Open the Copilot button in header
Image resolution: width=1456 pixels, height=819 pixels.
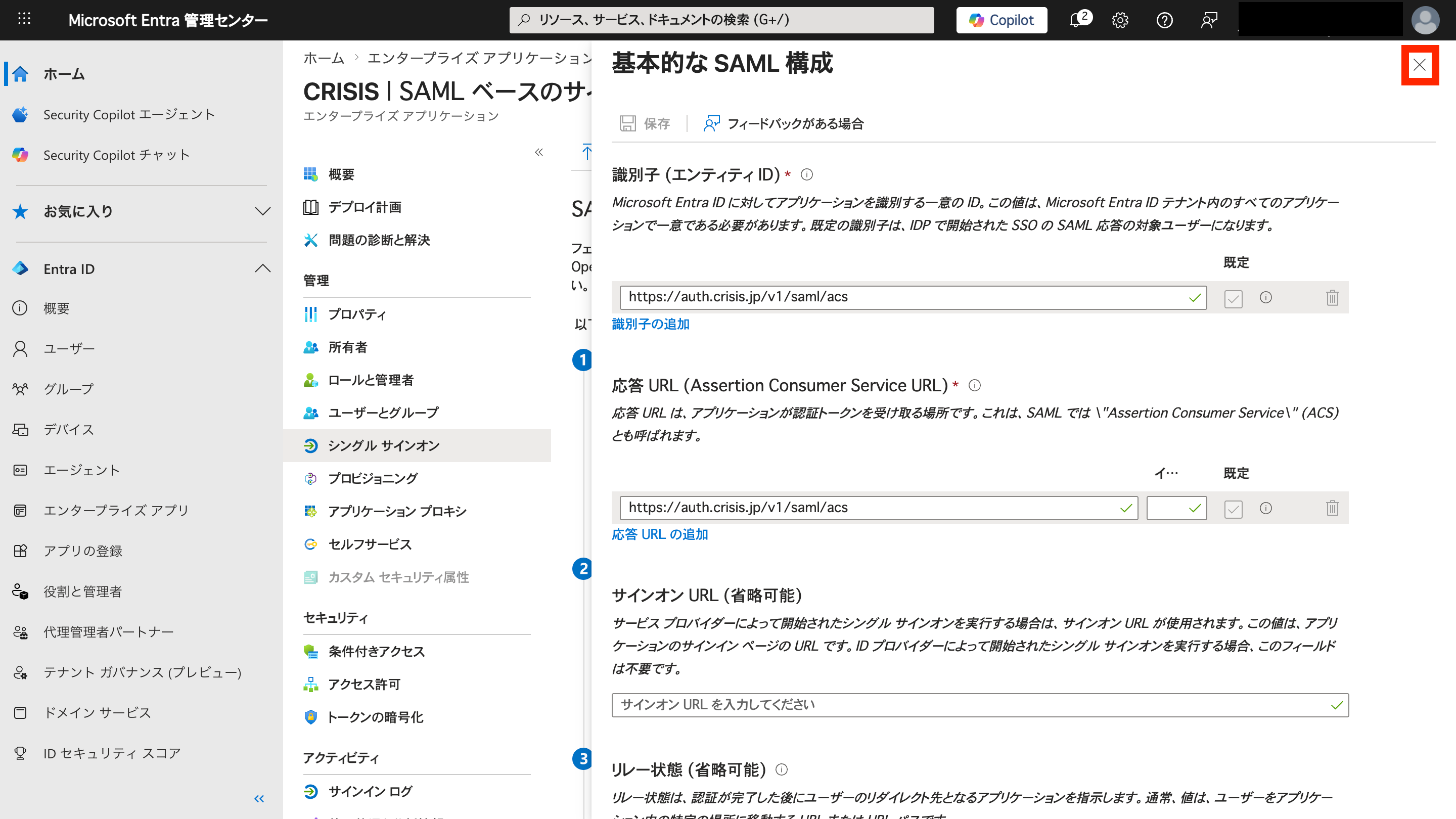click(x=1001, y=20)
